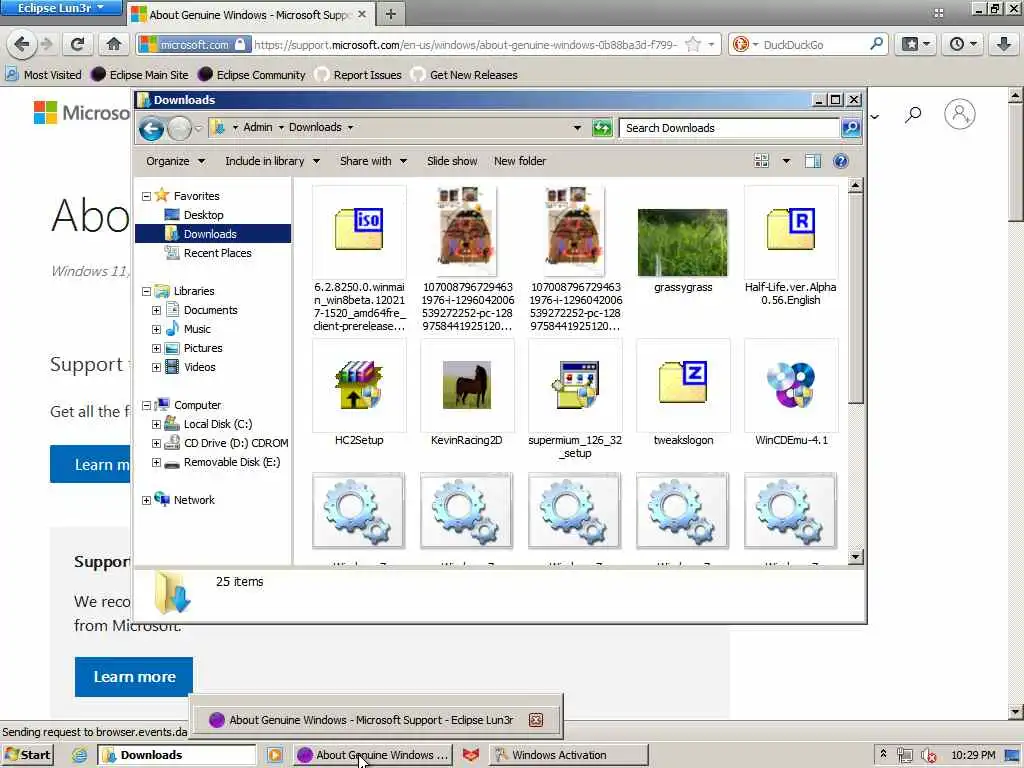Open the bookmarks menu button in browser

[916, 44]
